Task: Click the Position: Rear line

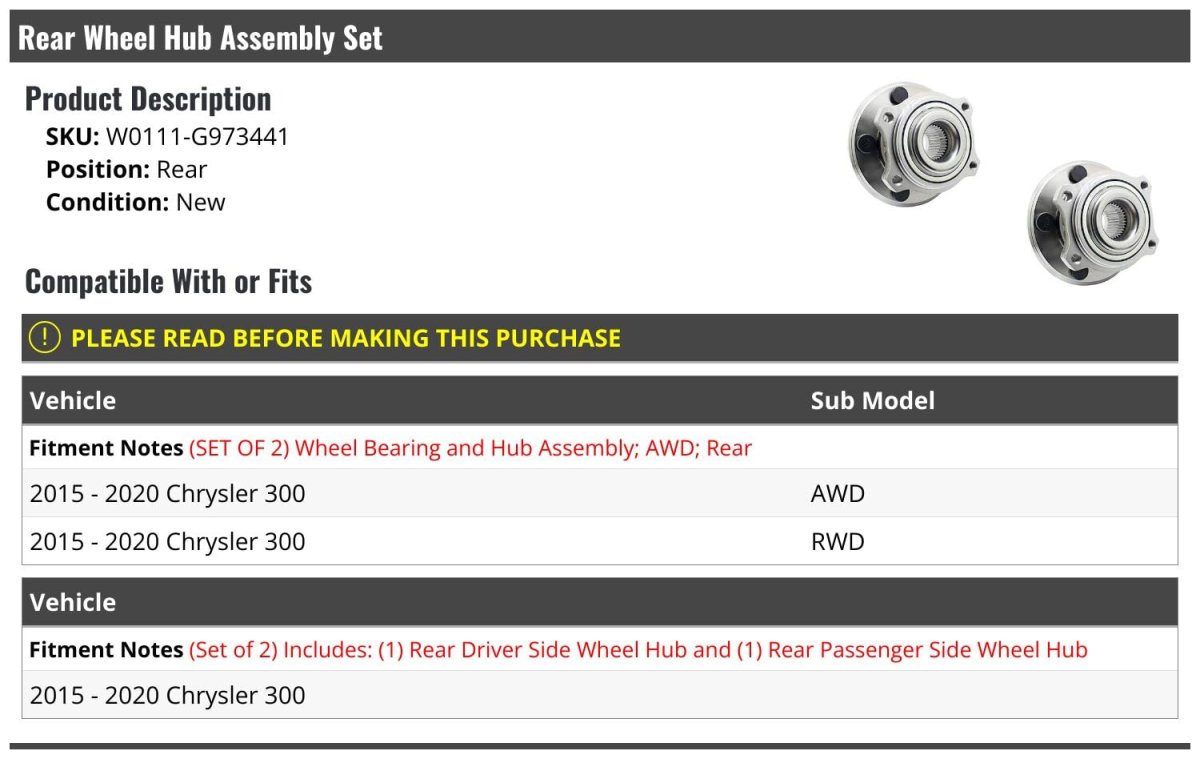Action: tap(127, 170)
